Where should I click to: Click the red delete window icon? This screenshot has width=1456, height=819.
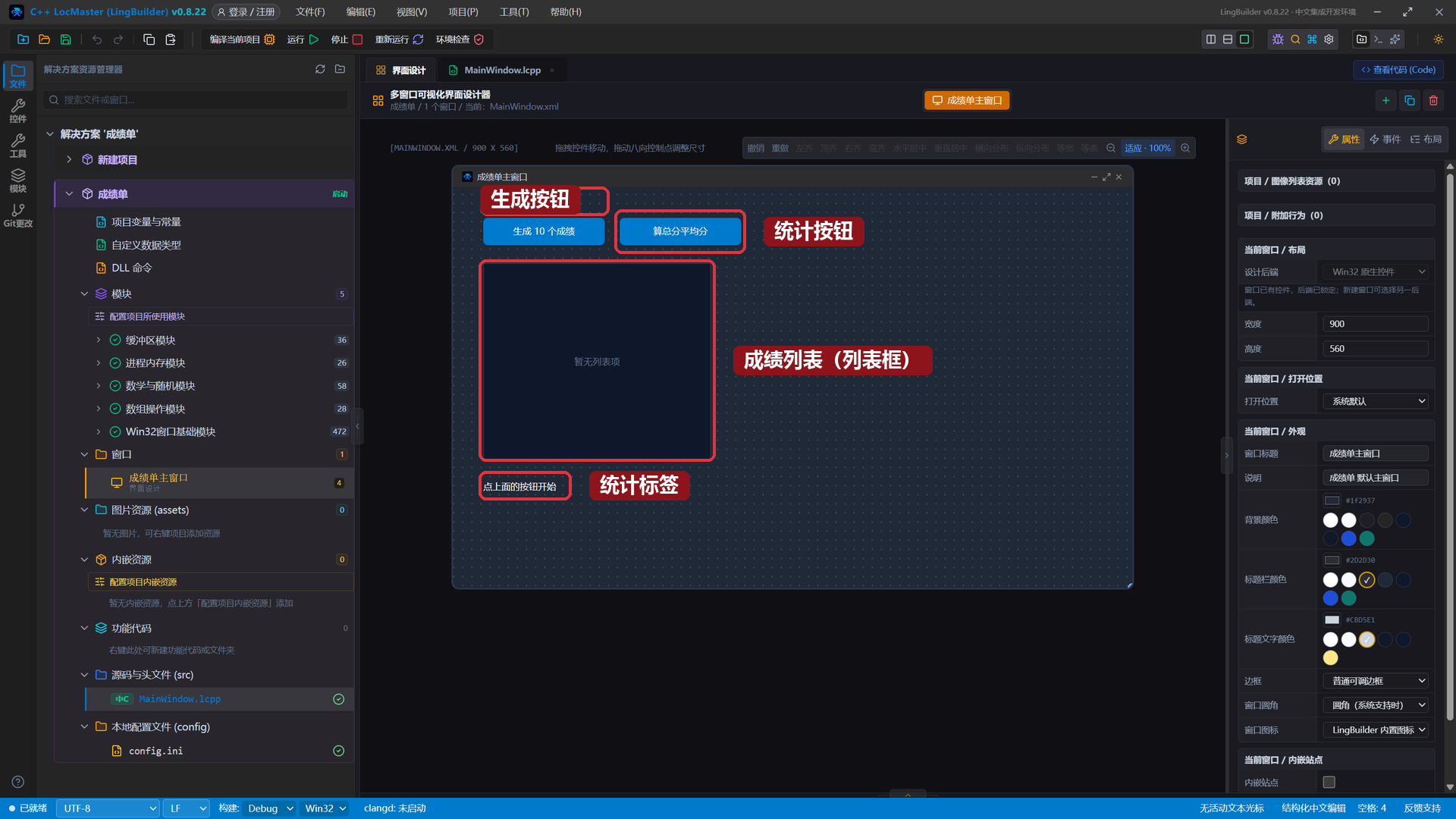point(1433,100)
